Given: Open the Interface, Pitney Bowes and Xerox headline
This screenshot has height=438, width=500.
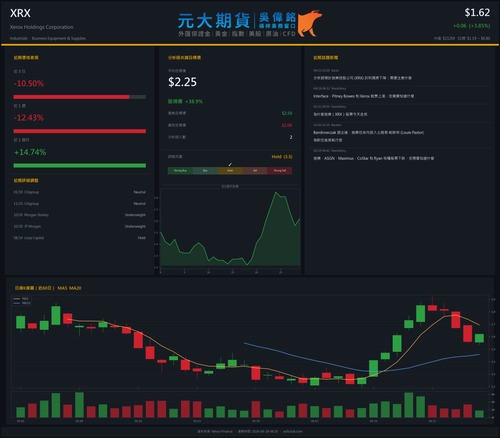Looking at the screenshot, I should 364,96.
